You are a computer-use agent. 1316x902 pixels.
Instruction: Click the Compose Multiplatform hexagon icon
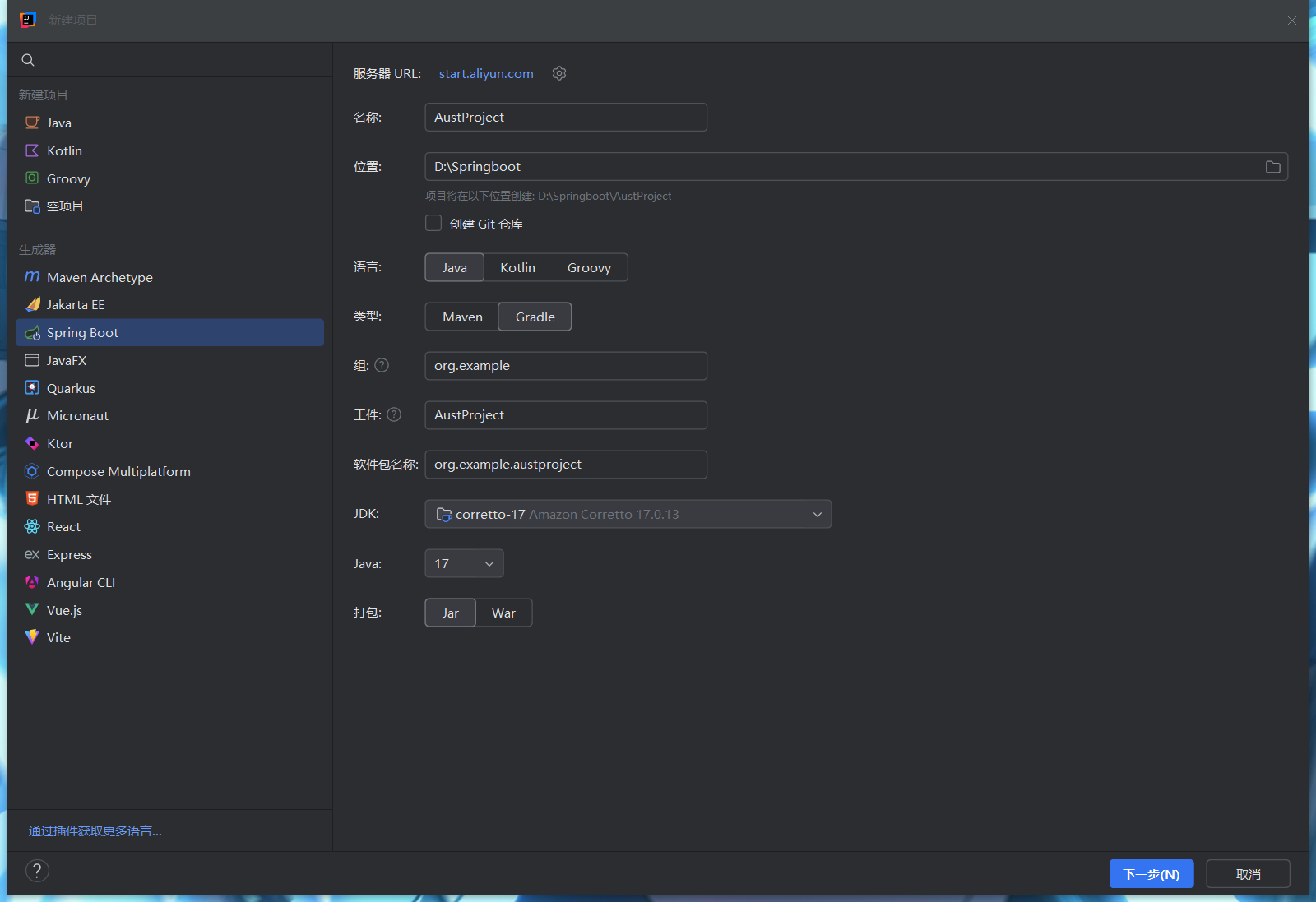coord(32,471)
